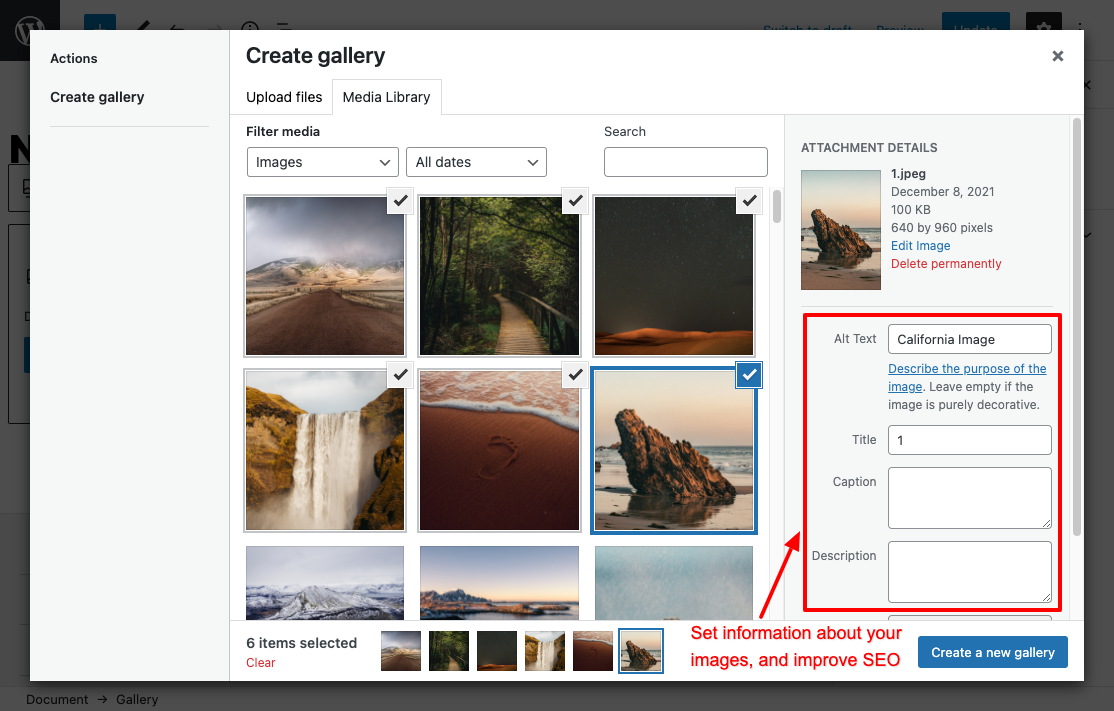Click the Create gallery dialog title
Image resolution: width=1114 pixels, height=711 pixels.
coord(315,55)
